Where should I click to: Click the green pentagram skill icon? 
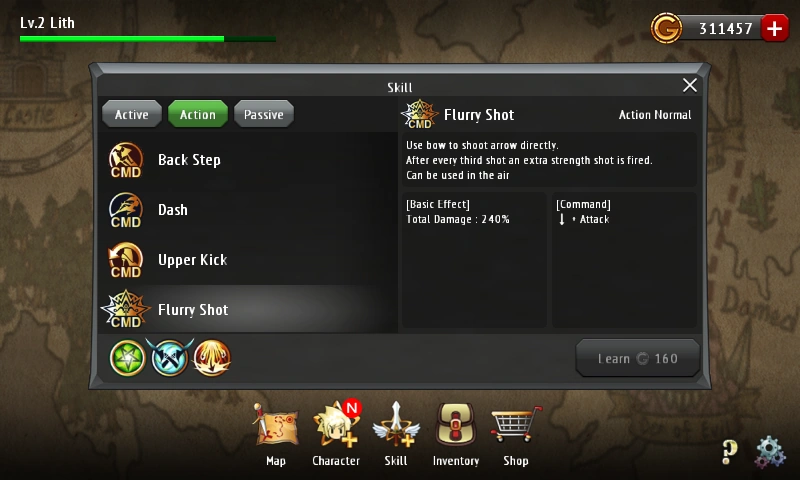128,358
